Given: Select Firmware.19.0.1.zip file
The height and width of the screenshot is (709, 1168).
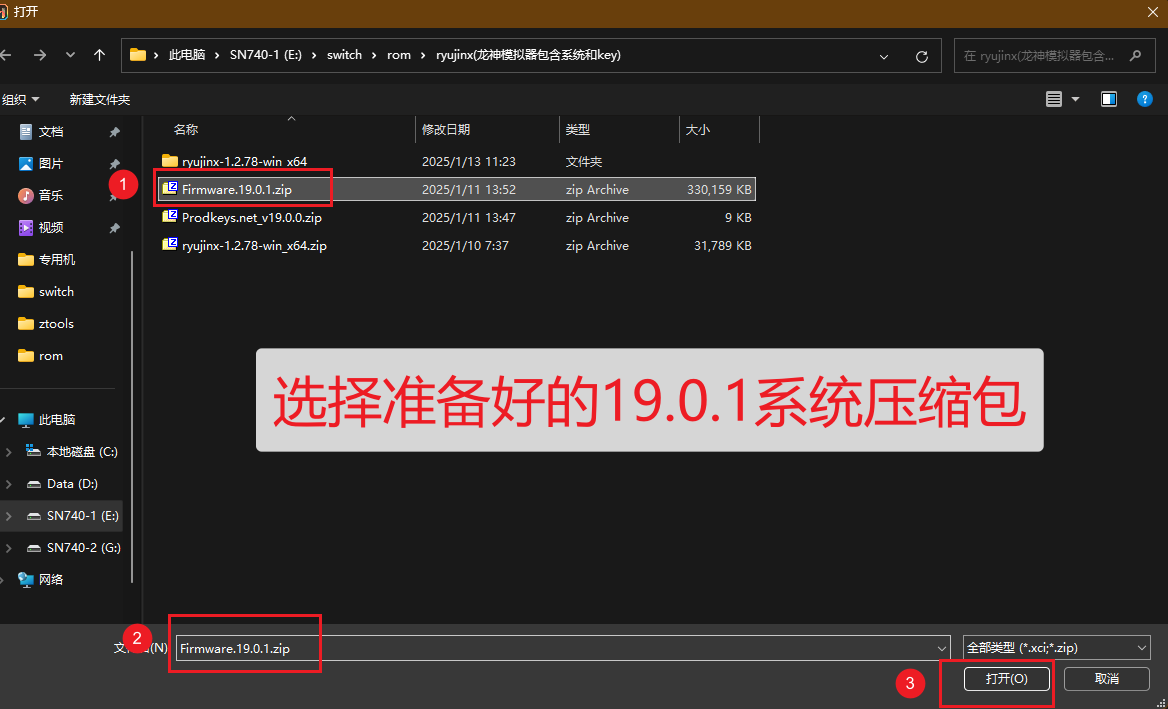Looking at the screenshot, I should [x=457, y=189].
